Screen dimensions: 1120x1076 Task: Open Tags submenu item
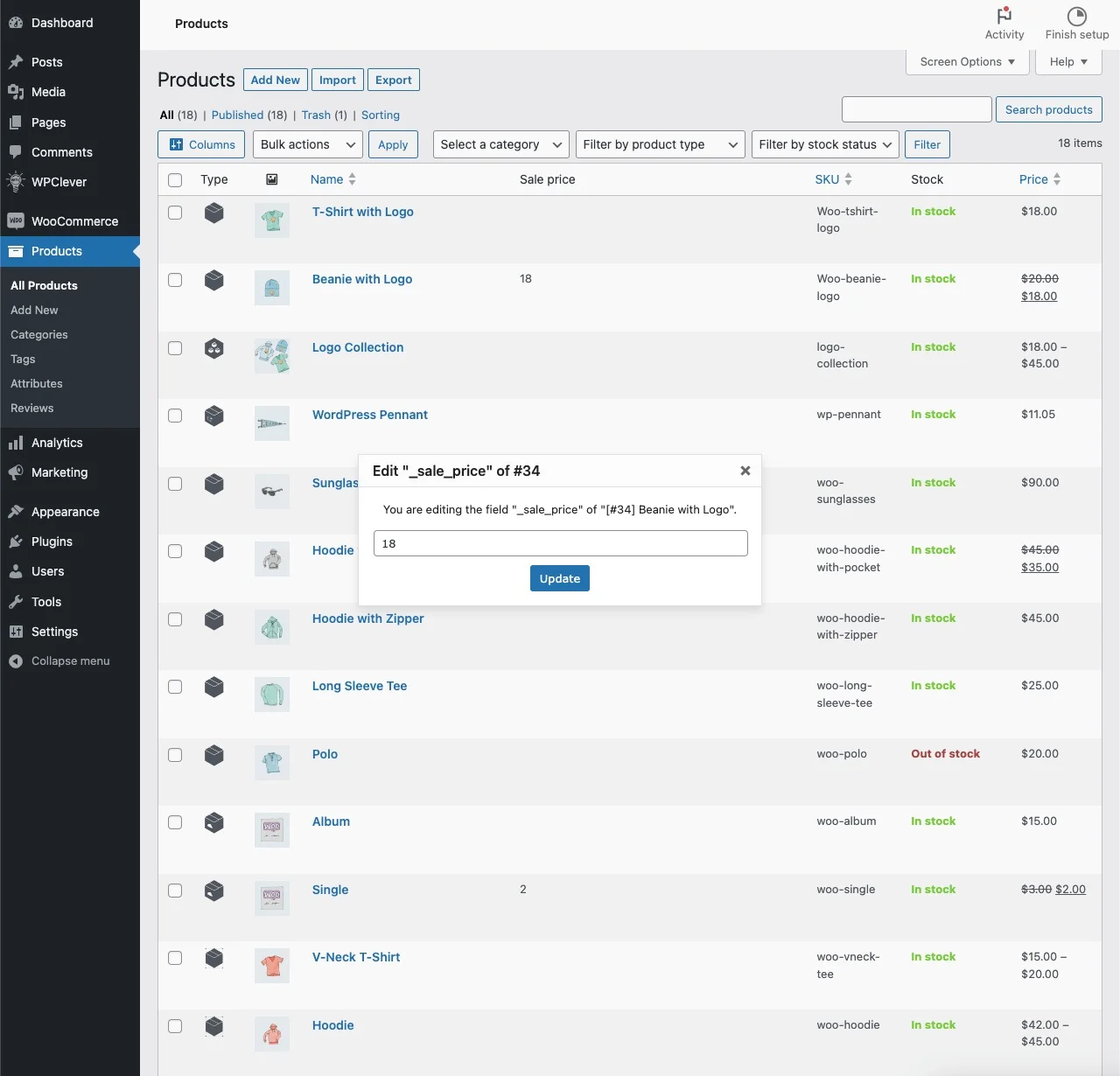[23, 359]
